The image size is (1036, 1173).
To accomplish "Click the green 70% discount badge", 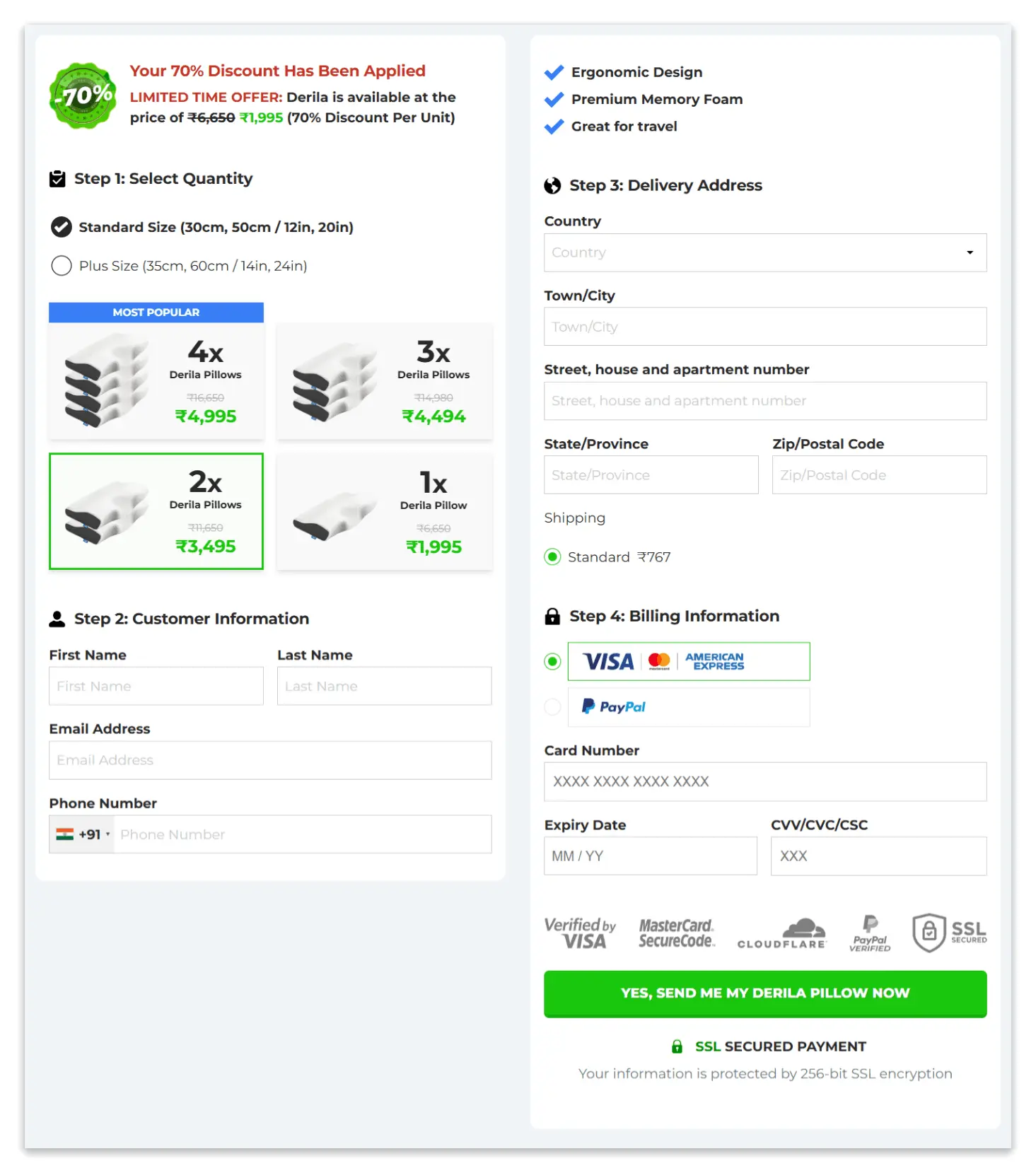I will coord(83,95).
